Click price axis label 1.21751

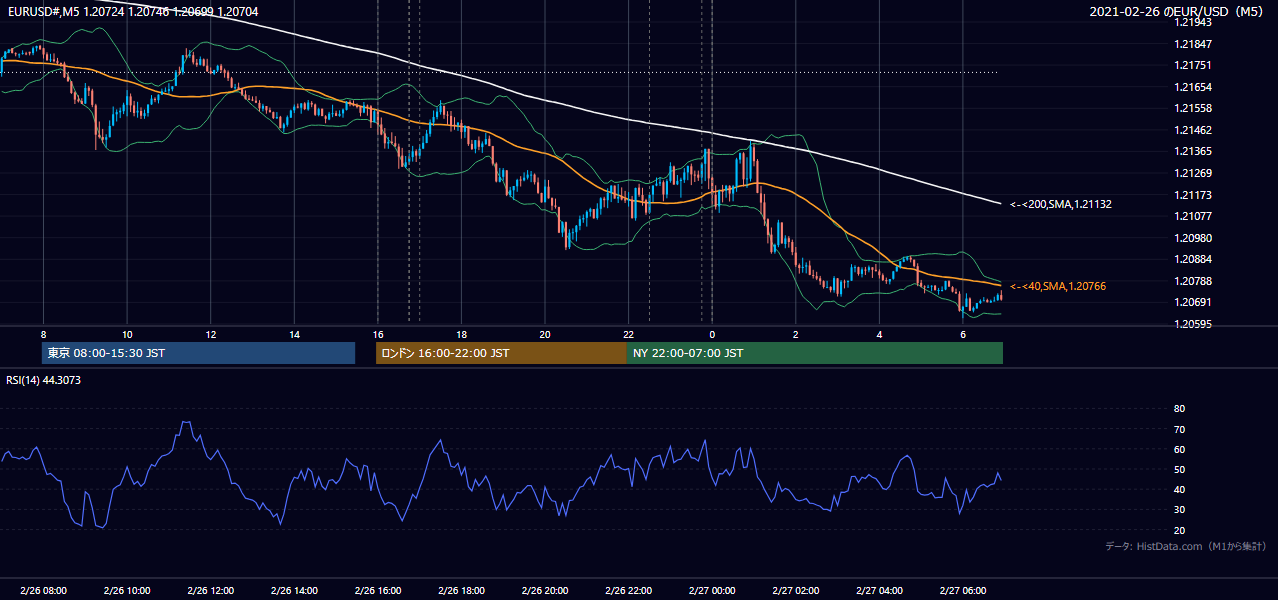[x=1193, y=65]
